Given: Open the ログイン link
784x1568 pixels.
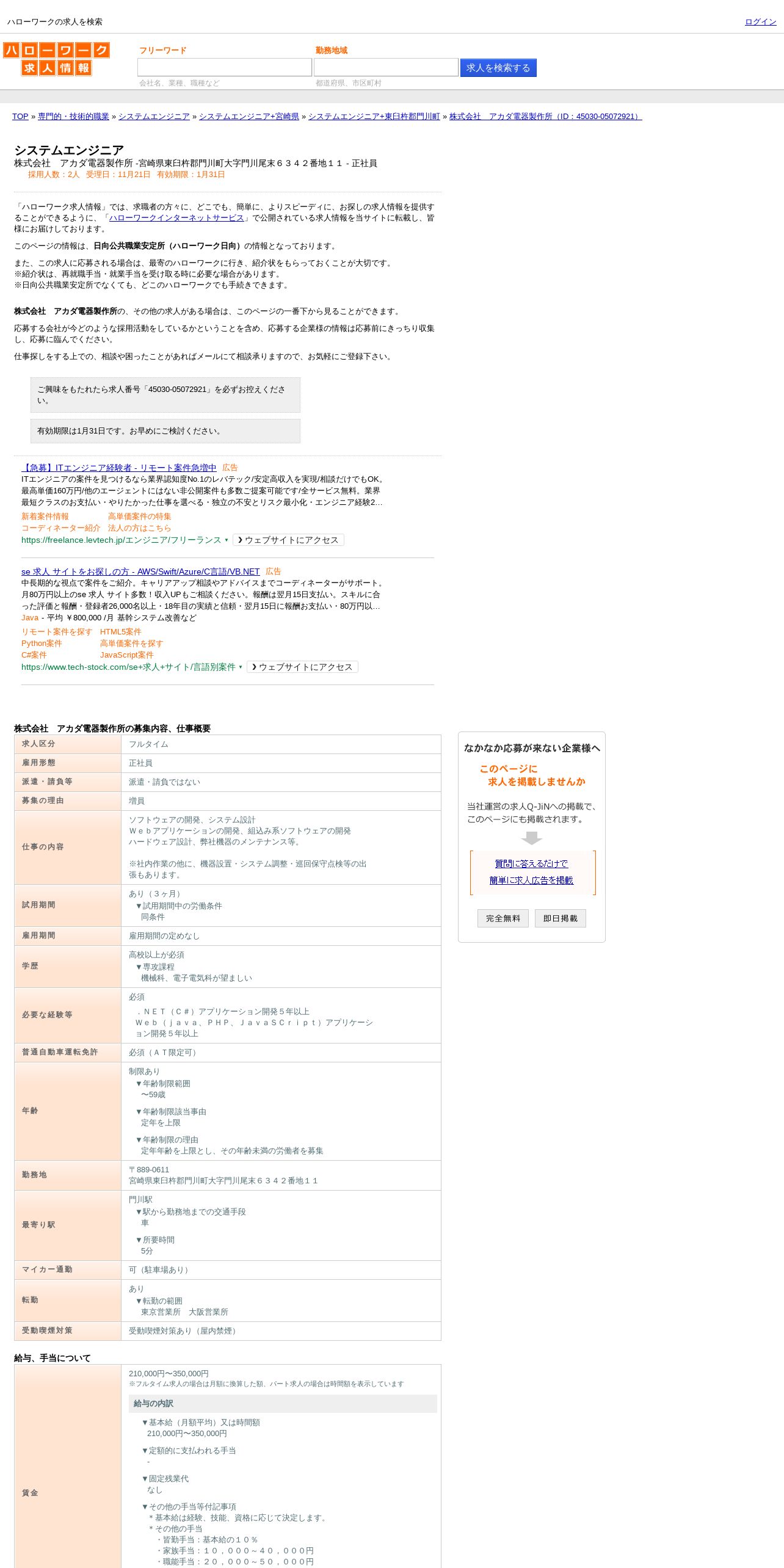Looking at the screenshot, I should pos(760,22).
